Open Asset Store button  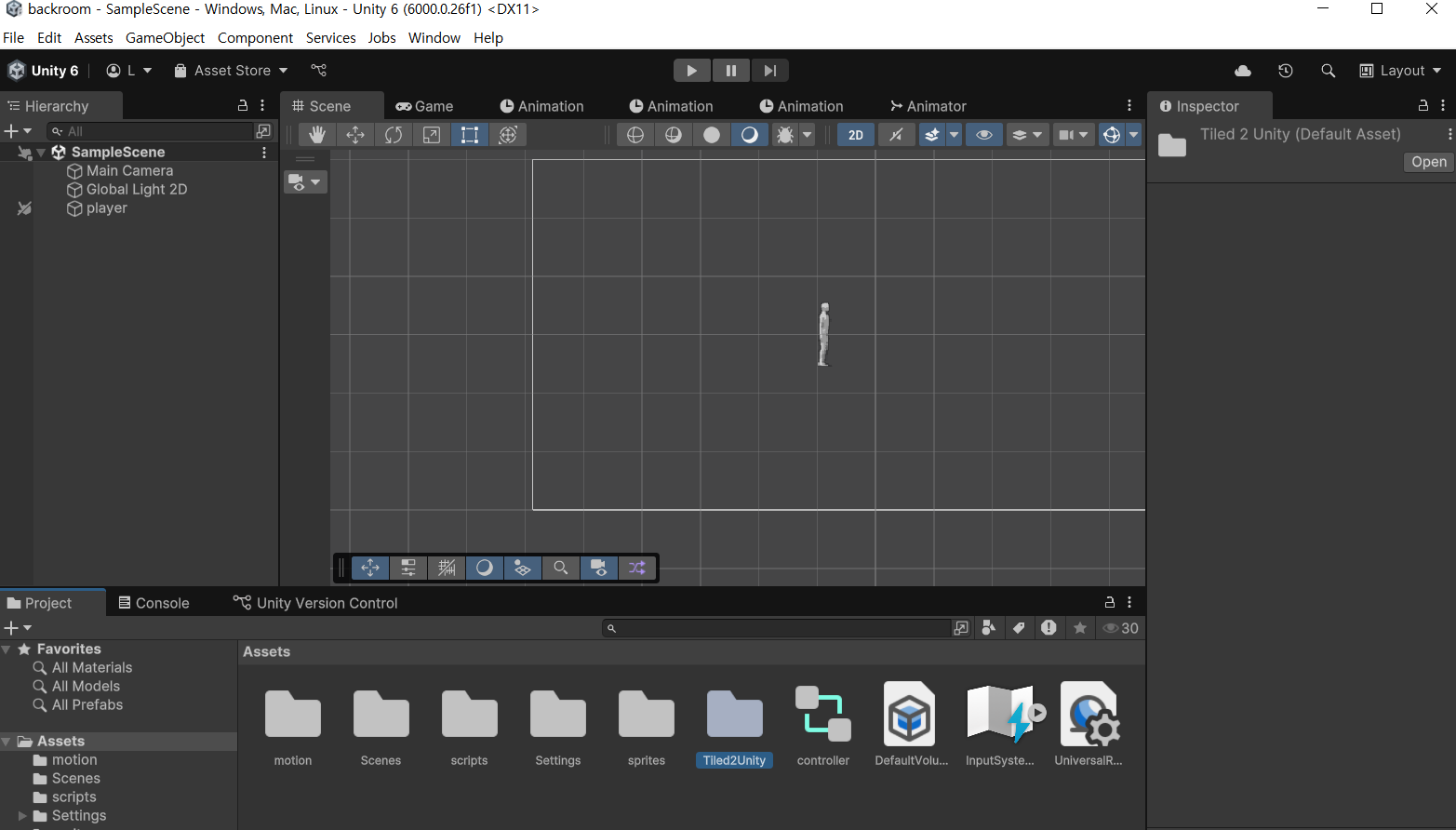232,71
